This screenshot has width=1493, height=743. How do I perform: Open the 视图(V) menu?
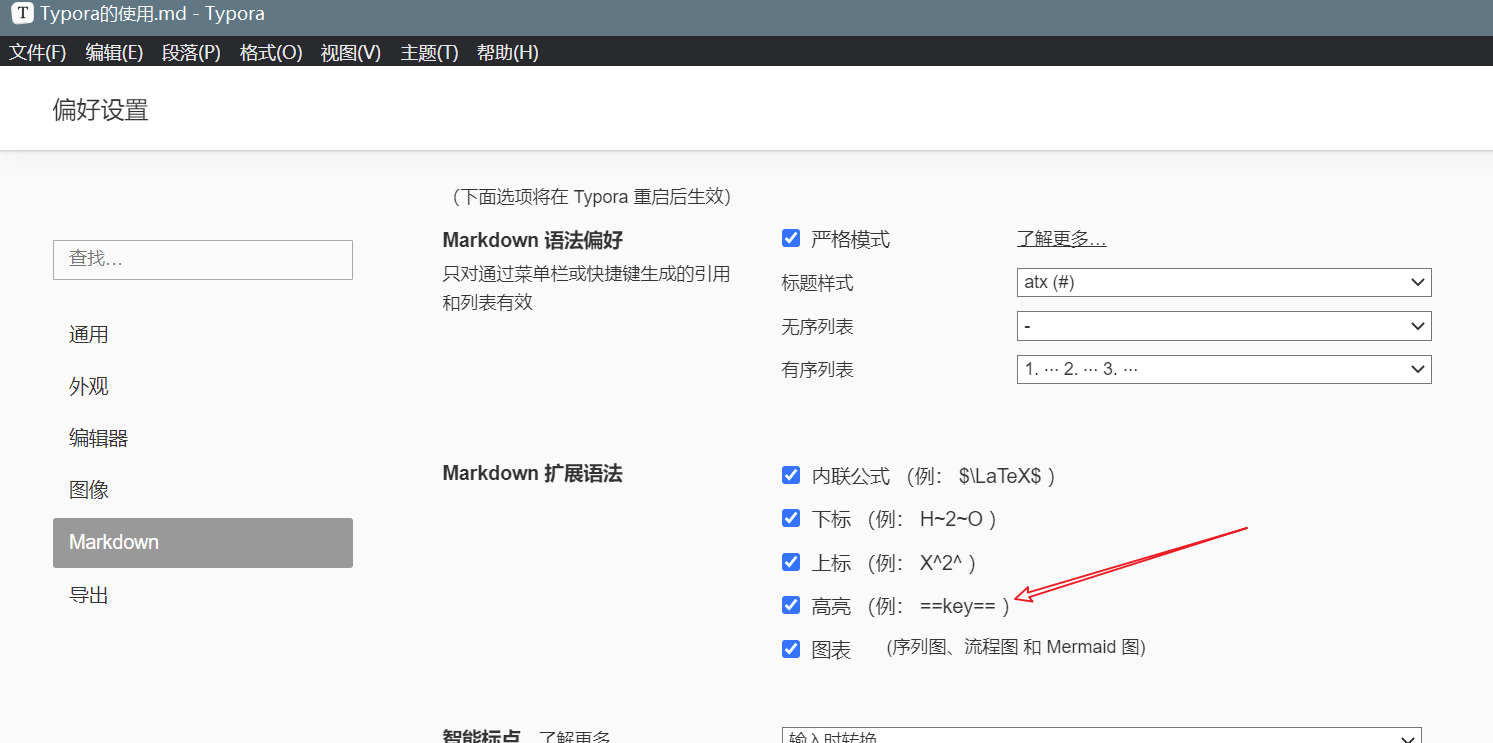351,53
